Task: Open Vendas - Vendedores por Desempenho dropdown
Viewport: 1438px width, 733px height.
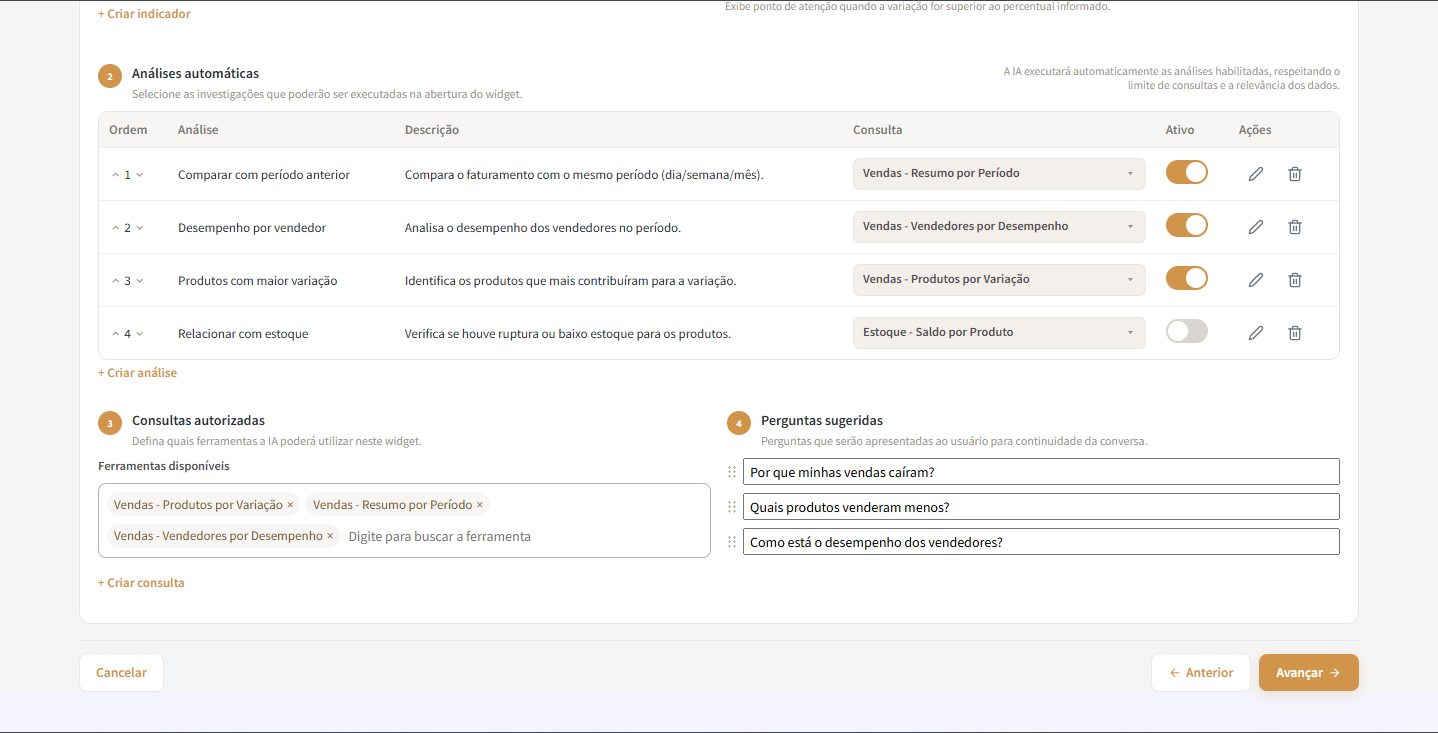Action: pos(999,226)
